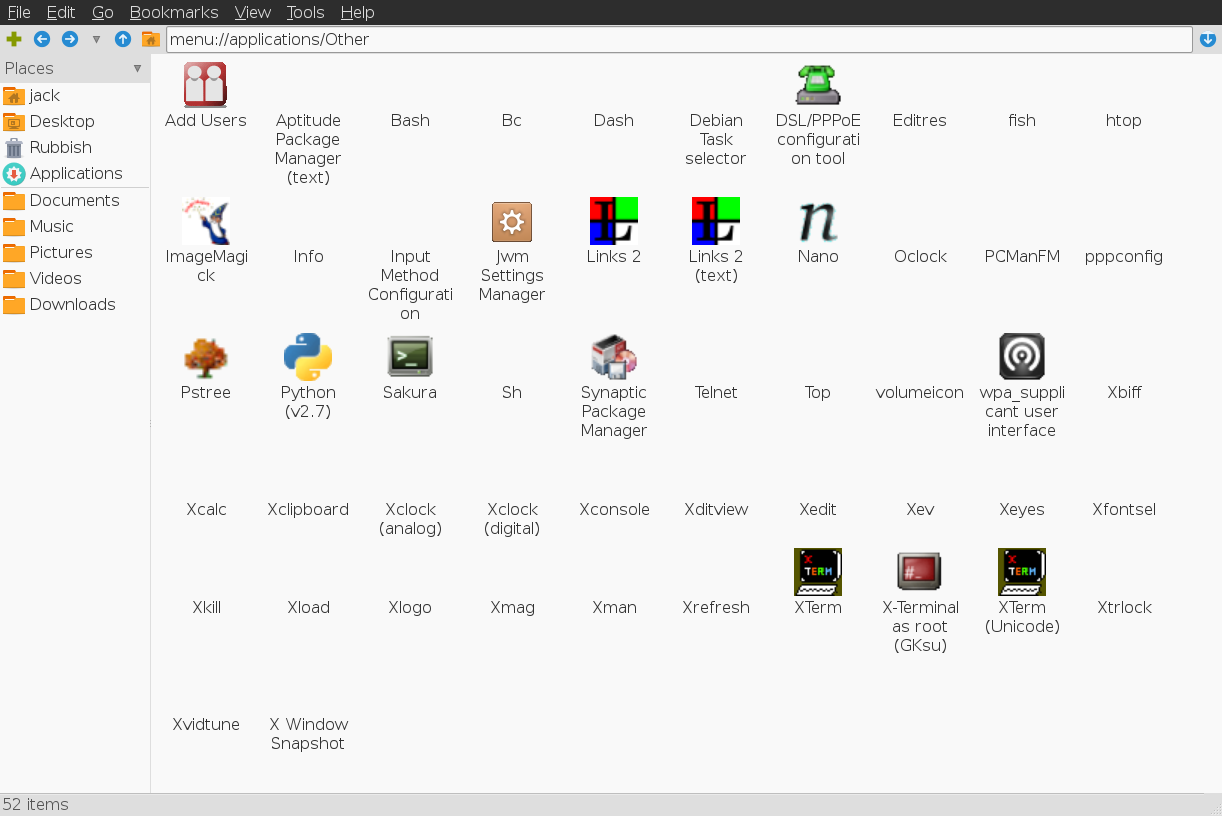
Task: Click the DSL/PPPoE configuration tool icon
Action: (x=818, y=85)
